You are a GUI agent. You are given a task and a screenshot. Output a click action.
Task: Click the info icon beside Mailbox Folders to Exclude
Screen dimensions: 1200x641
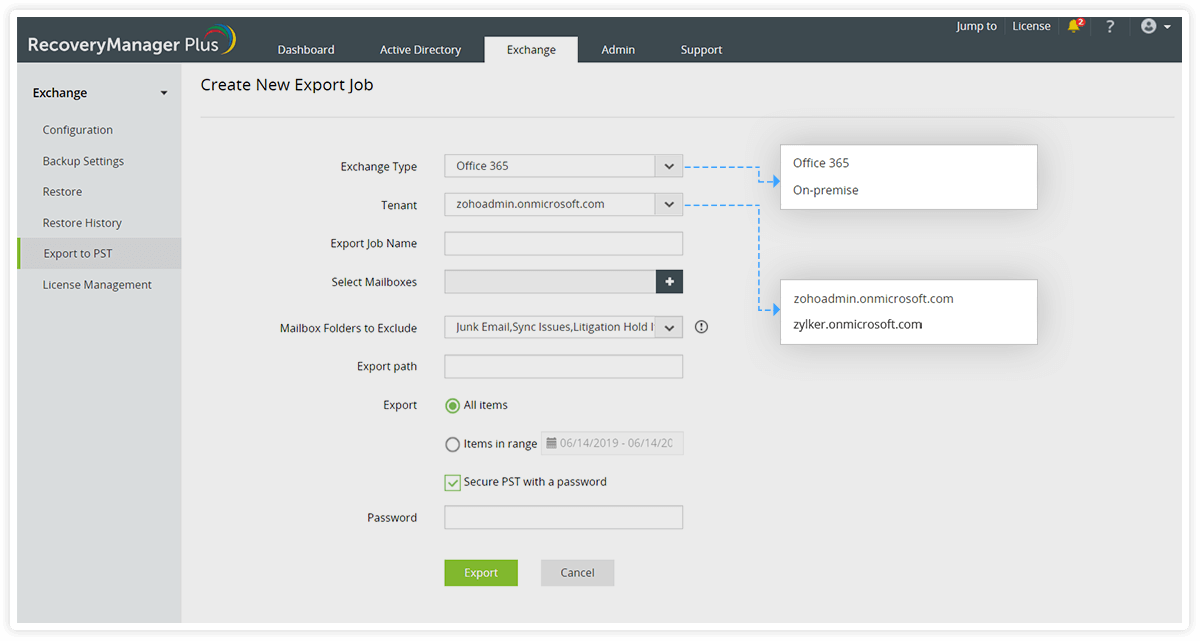[x=701, y=326]
